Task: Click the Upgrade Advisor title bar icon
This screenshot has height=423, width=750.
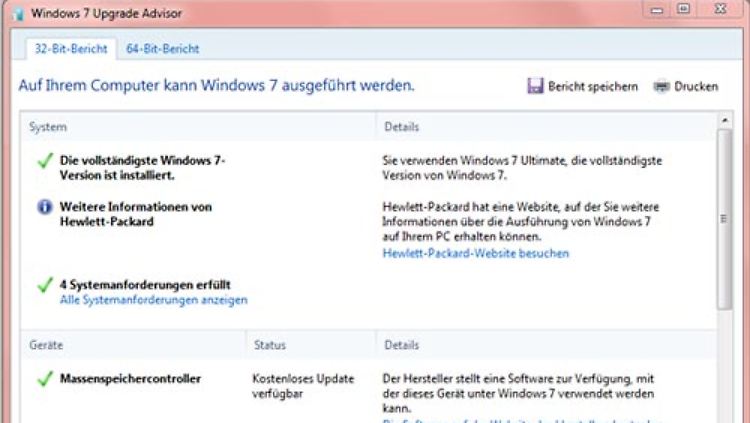Action: 18,13
